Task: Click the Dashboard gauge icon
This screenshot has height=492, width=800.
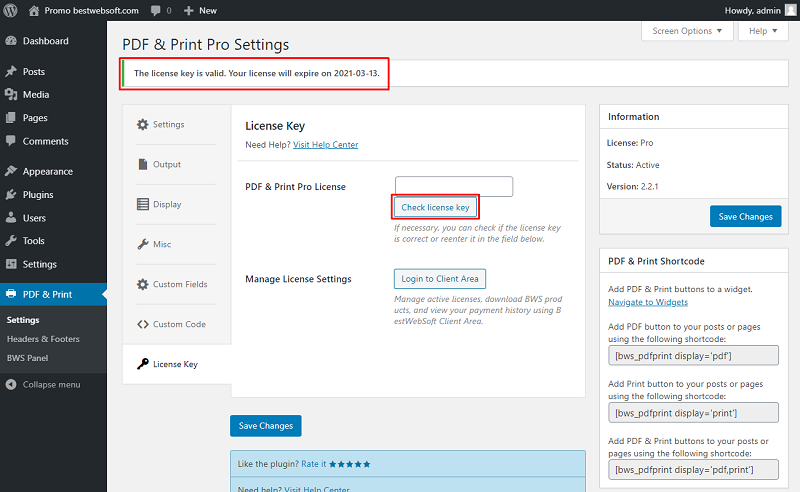Action: 11,41
